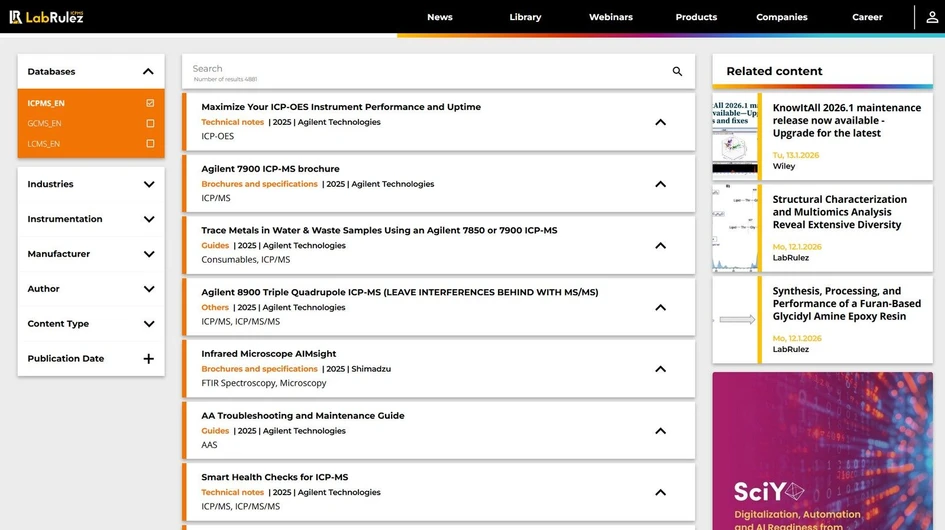Screen dimensions: 945x530
Task: Open the News menu
Action: [439, 17]
